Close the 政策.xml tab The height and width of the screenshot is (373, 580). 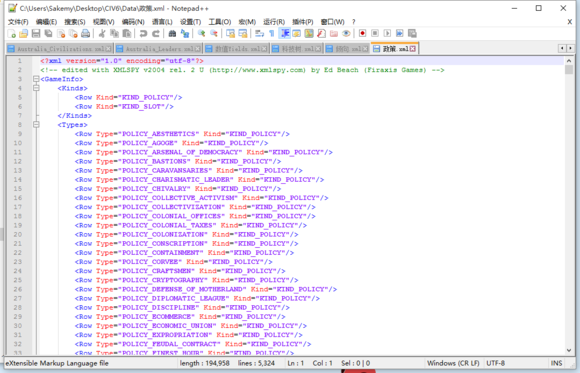412,49
